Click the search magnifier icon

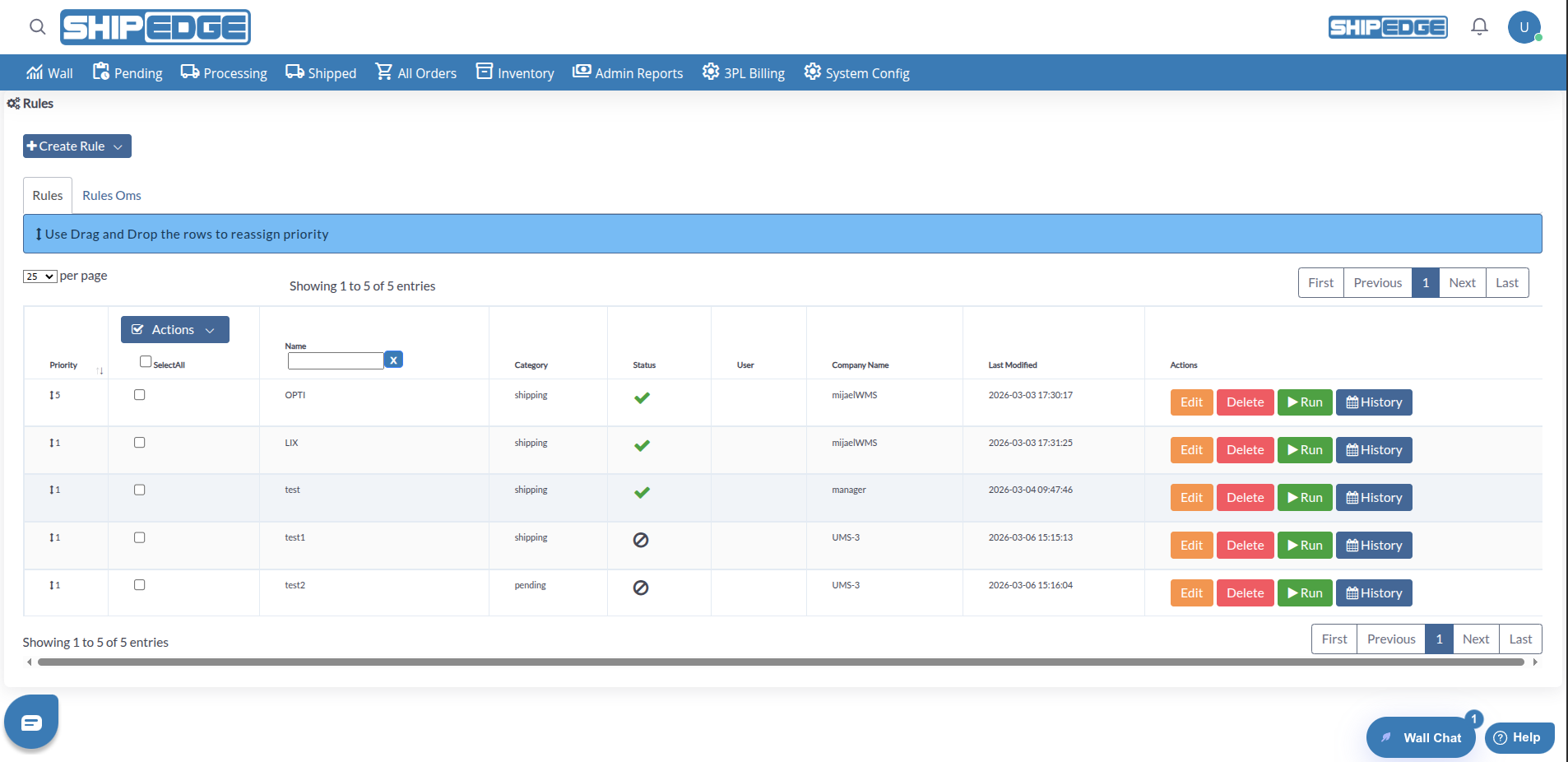[x=37, y=27]
